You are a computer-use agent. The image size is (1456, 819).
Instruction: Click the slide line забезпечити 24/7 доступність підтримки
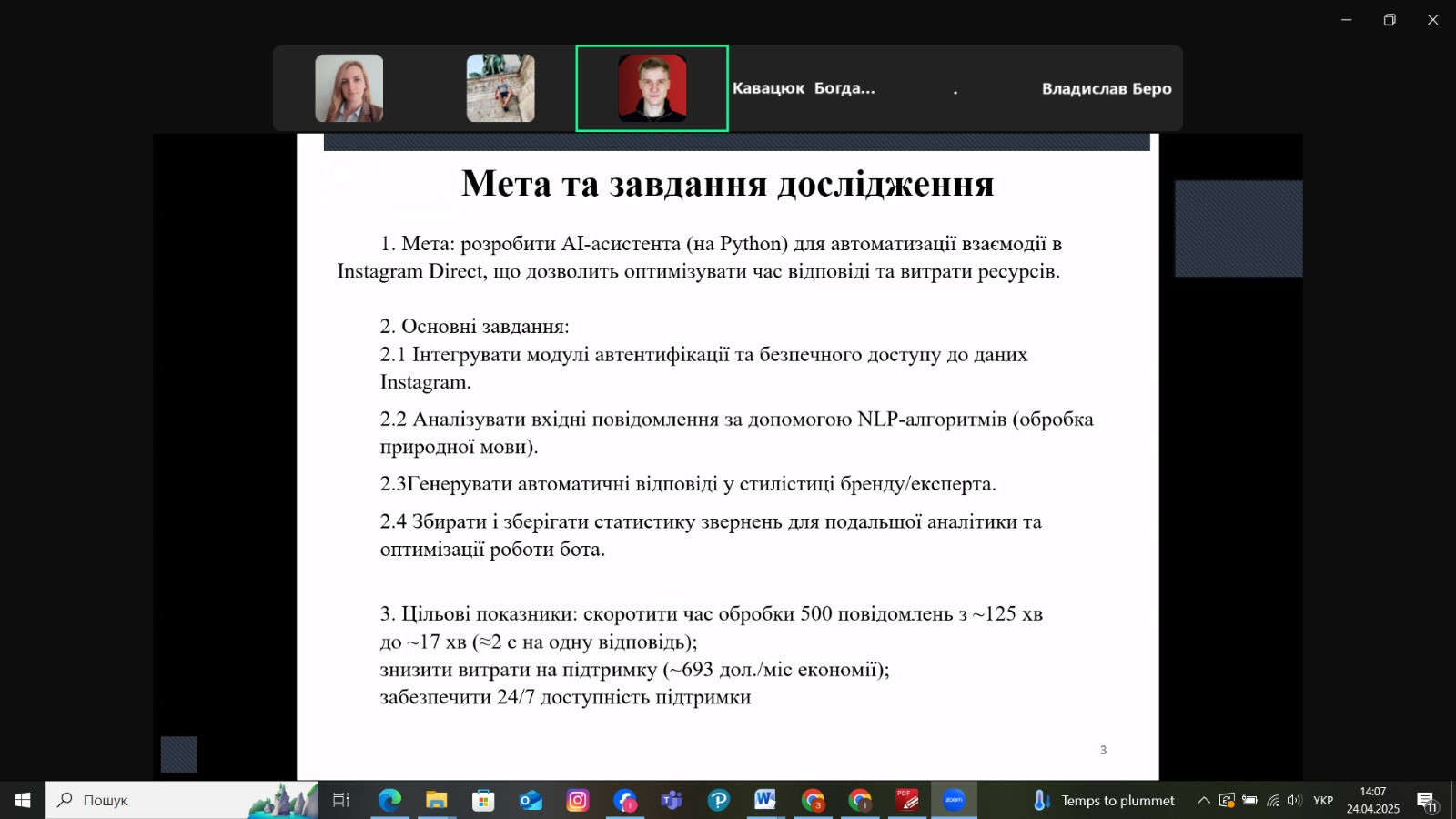(x=565, y=697)
